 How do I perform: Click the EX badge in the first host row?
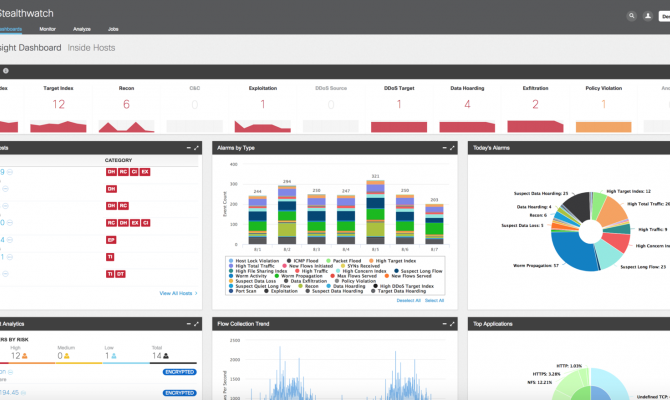(x=145, y=172)
